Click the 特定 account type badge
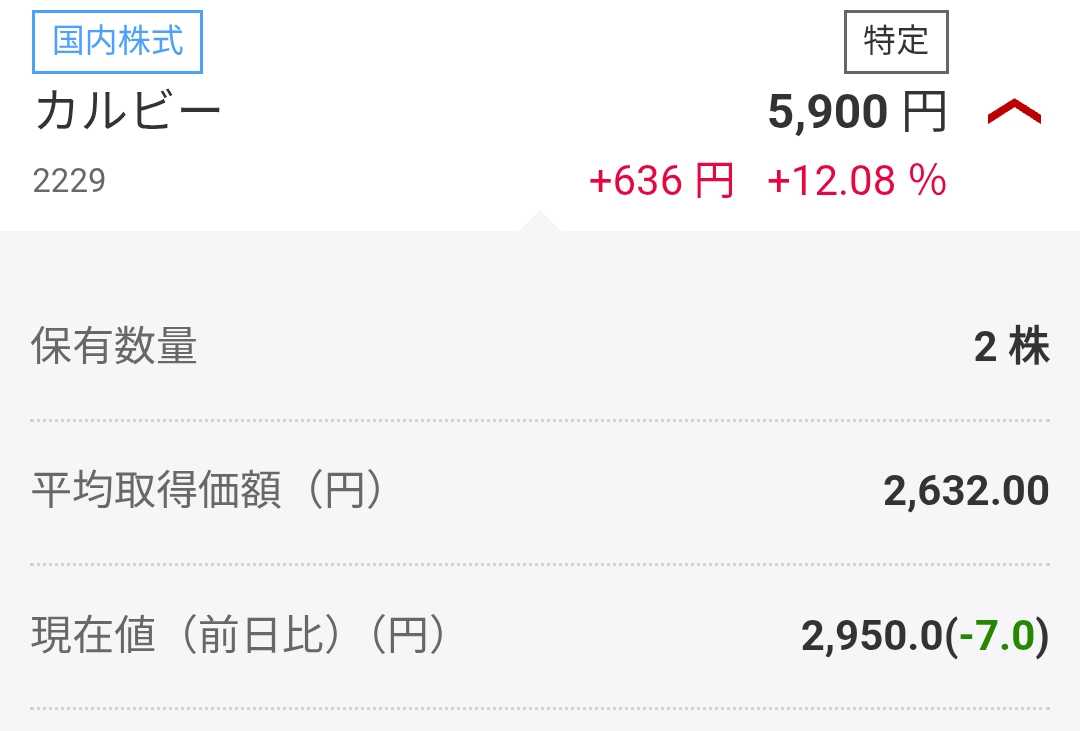The height and width of the screenshot is (731, 1080). (896, 42)
